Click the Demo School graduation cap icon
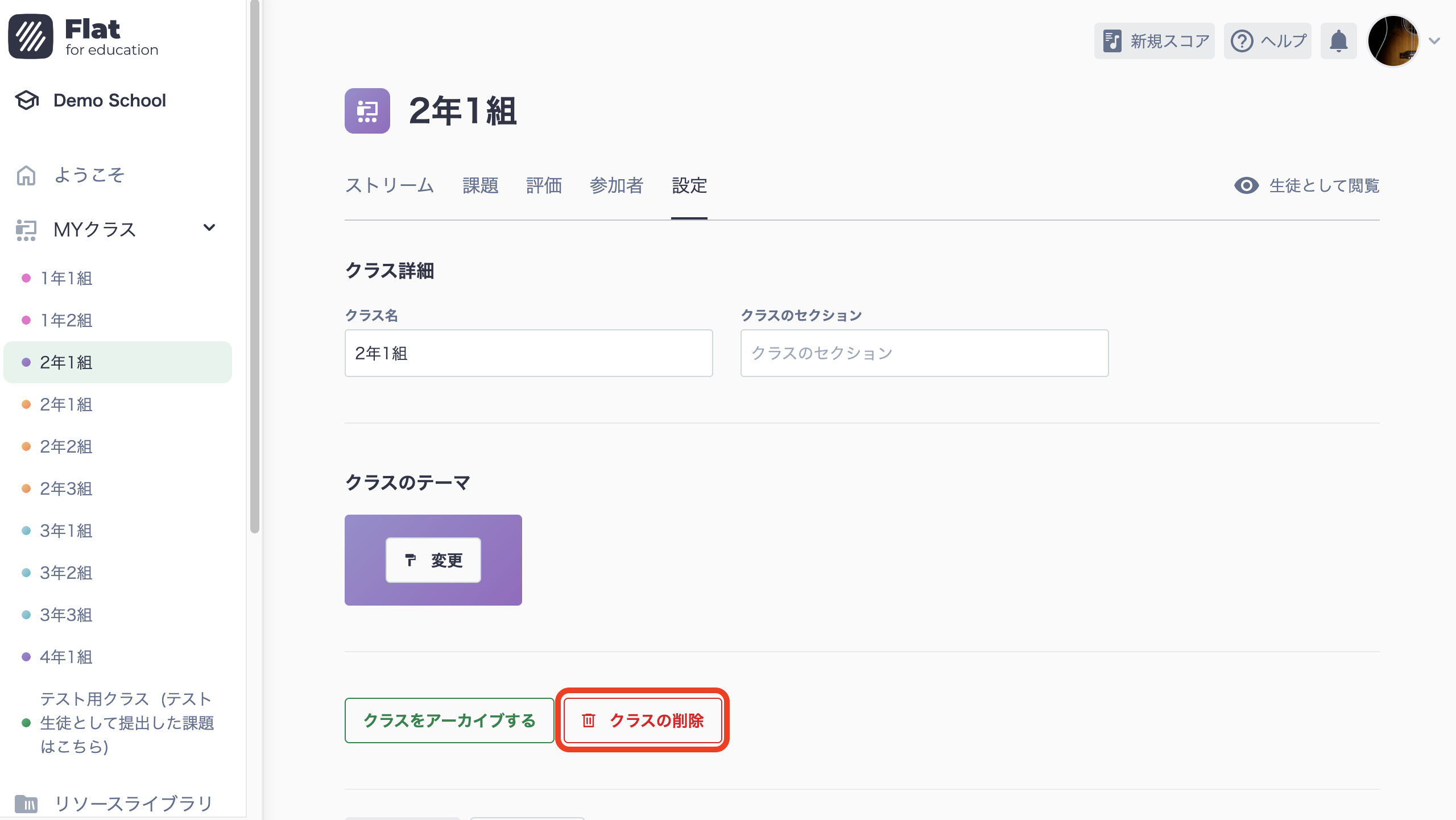This screenshot has width=1456, height=820. point(26,101)
